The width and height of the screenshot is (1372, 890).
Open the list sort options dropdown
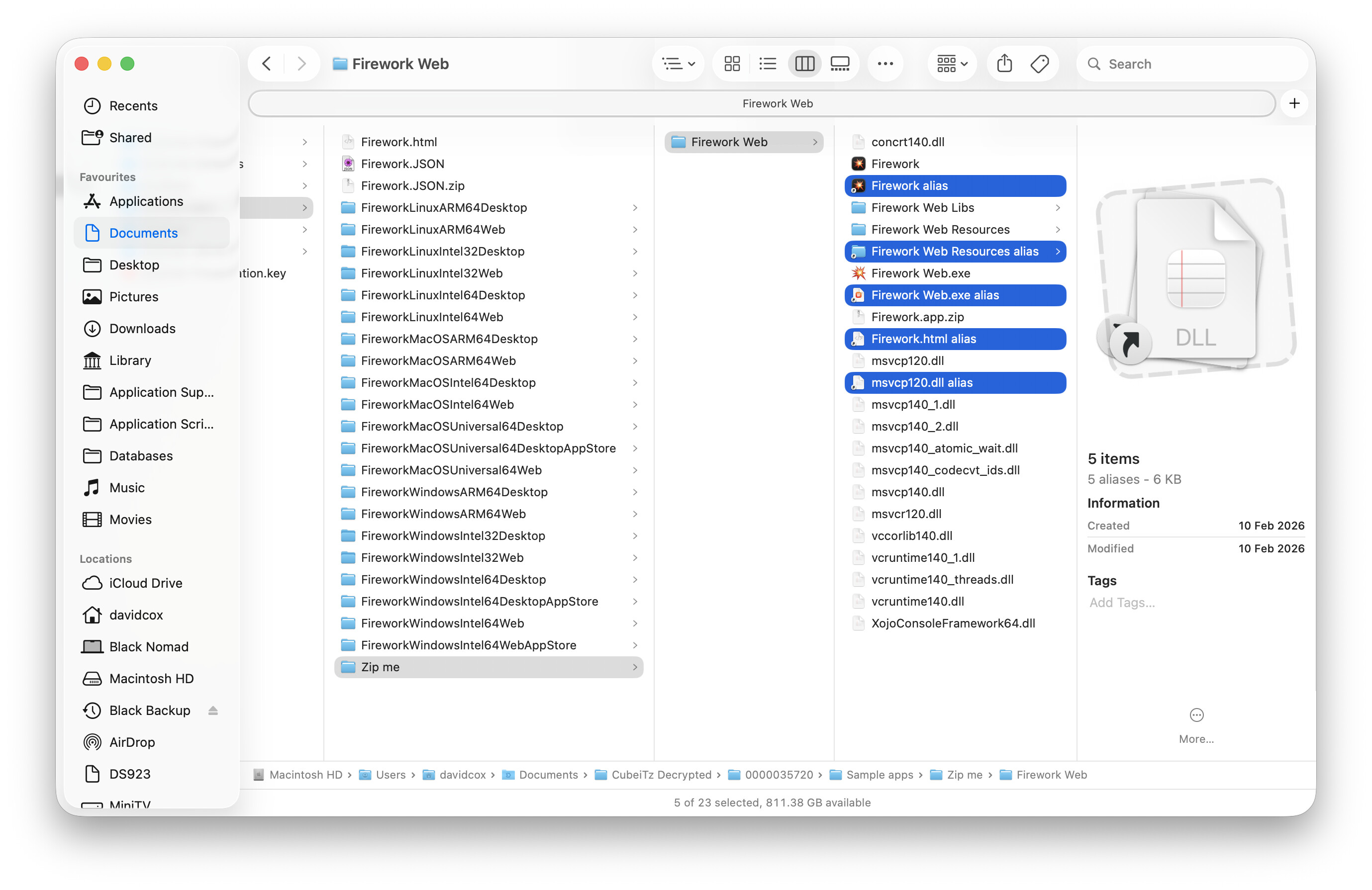click(x=678, y=63)
